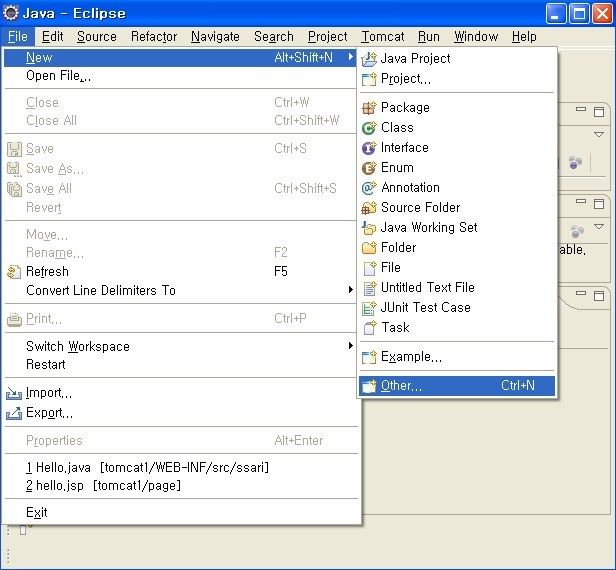The width and height of the screenshot is (616, 570).
Task: Open the top right panel's view menu triangle
Action: click(x=599, y=134)
